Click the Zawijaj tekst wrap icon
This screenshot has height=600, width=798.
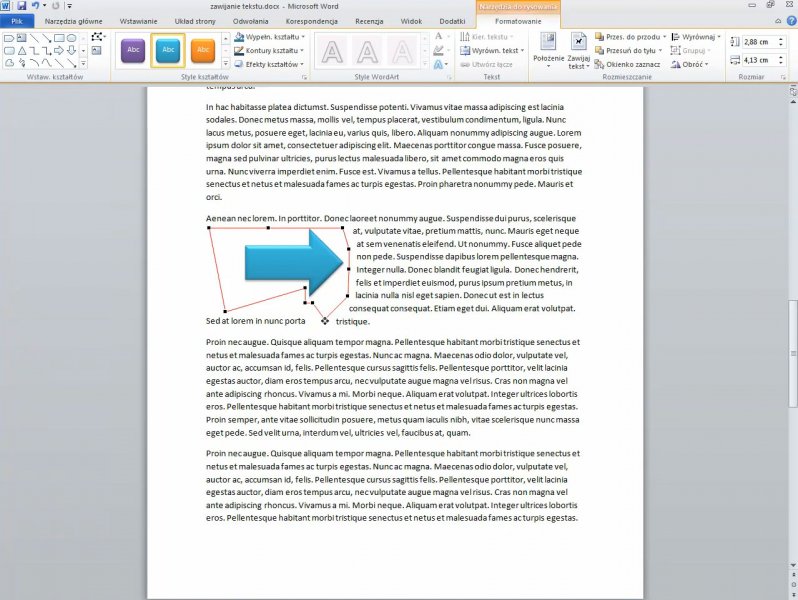pyautogui.click(x=579, y=49)
